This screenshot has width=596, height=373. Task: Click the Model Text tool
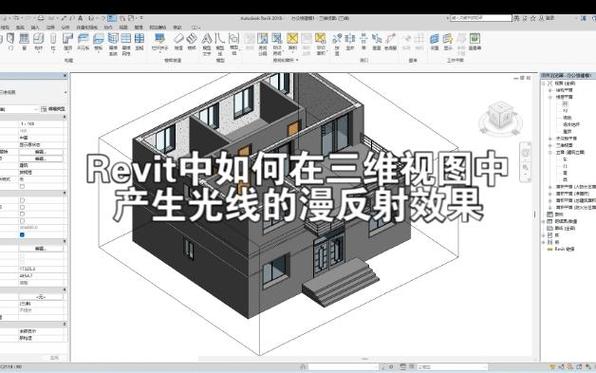(x=206, y=43)
